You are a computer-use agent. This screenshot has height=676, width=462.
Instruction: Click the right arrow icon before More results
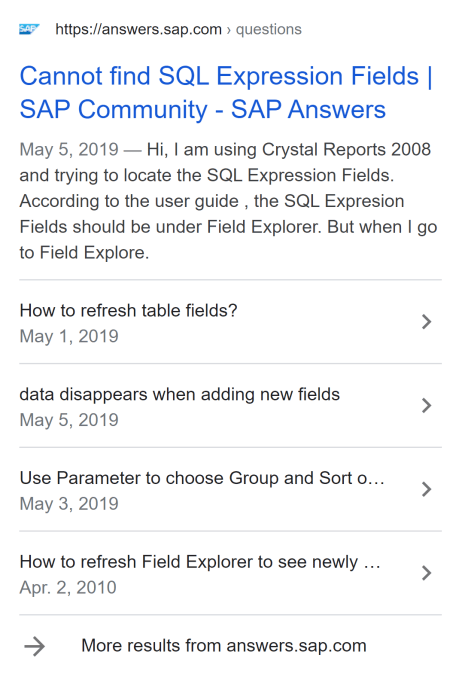point(34,646)
